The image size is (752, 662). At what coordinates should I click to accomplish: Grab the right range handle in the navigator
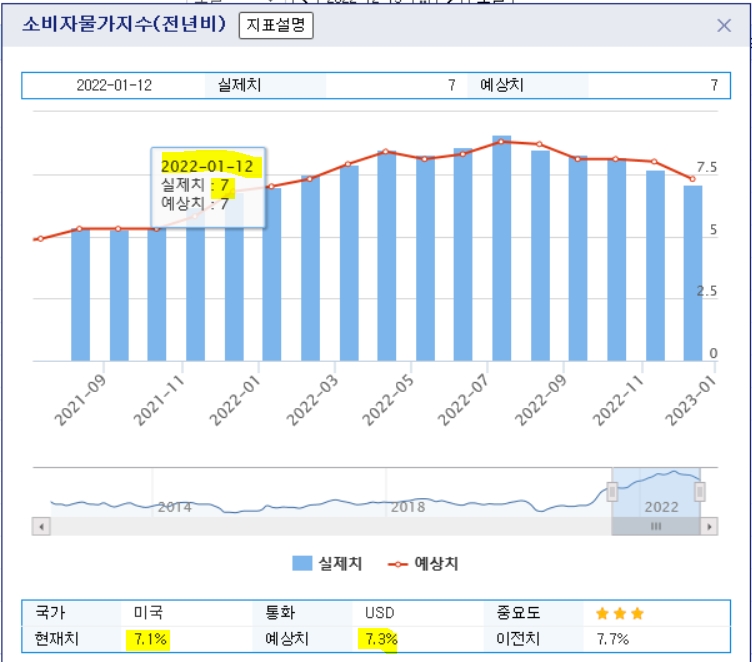(x=700, y=492)
